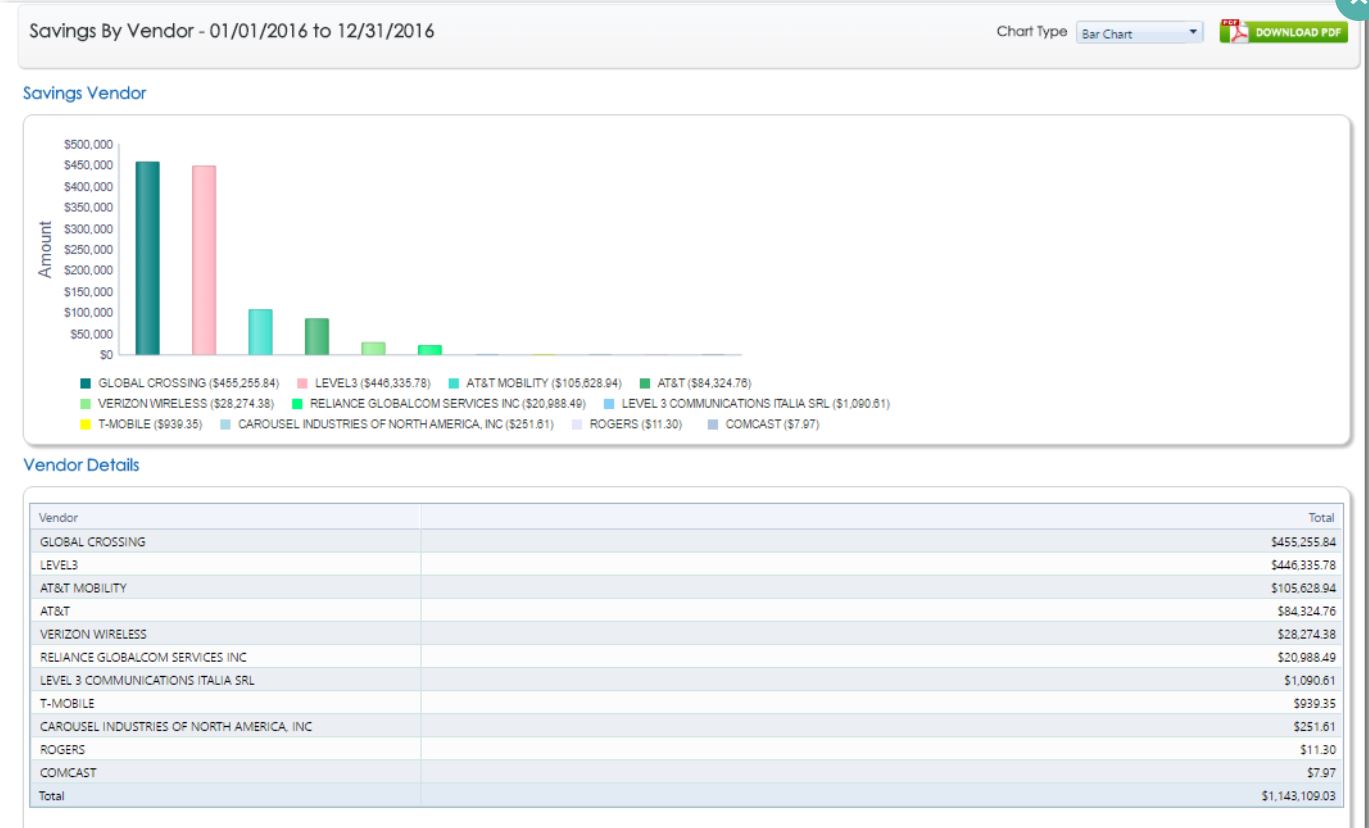Select COMCAST table row

(685, 772)
